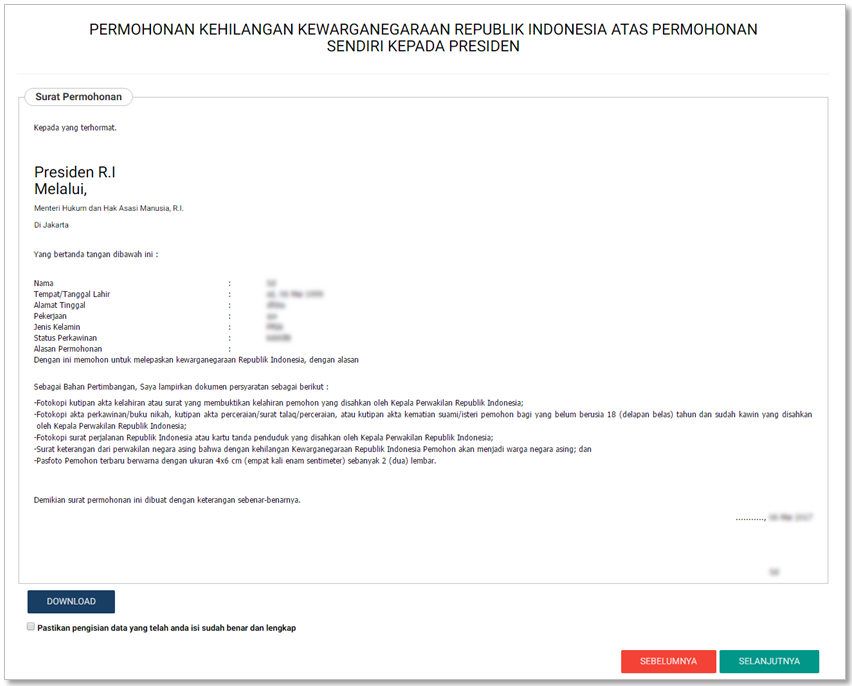Tick the data confirmation checkbox
The image size is (852, 686).
tap(30, 626)
